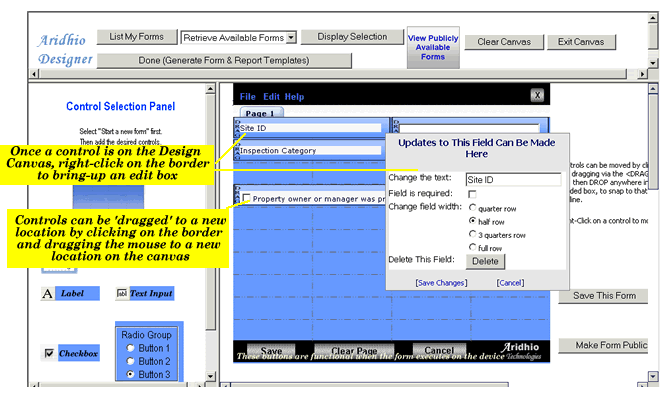This screenshot has width=660, height=400.
Task: Choose the Checkbox control text
Action: (79, 353)
